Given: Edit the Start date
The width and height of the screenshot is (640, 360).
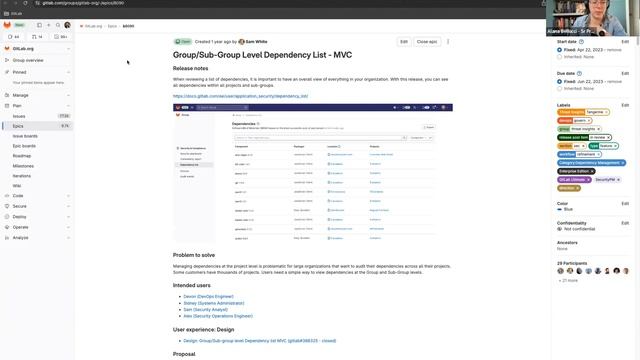Looking at the screenshot, I should 625,42.
